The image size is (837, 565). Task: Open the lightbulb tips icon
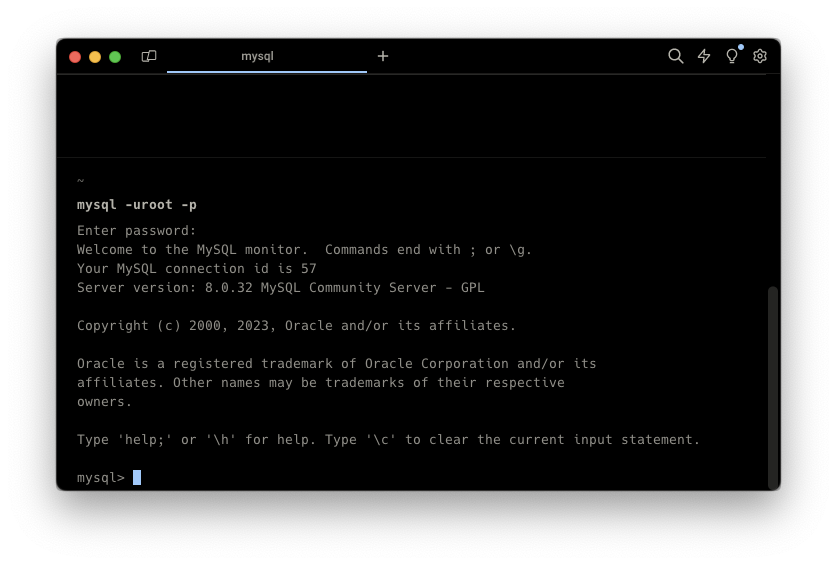click(732, 56)
